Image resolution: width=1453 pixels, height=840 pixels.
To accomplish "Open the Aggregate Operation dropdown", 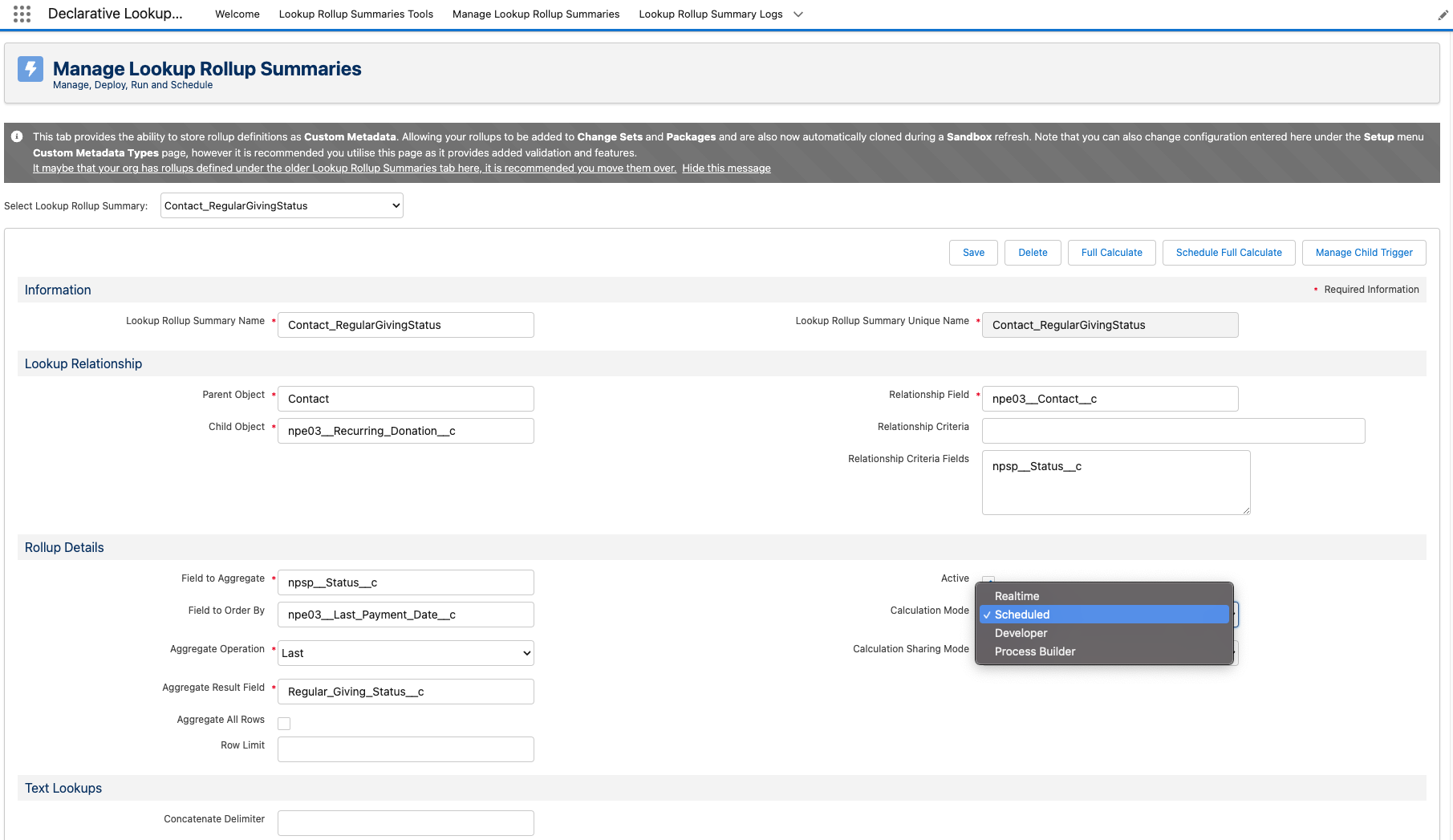I will (405, 653).
